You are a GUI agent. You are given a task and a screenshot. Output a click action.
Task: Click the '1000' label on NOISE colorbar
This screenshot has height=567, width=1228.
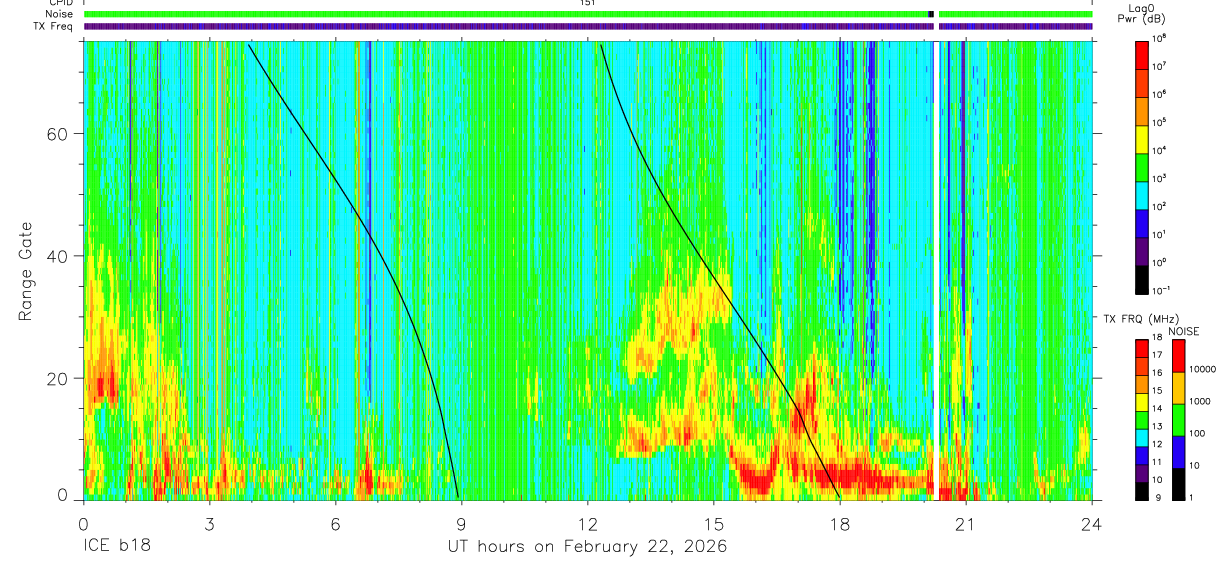tap(1200, 403)
